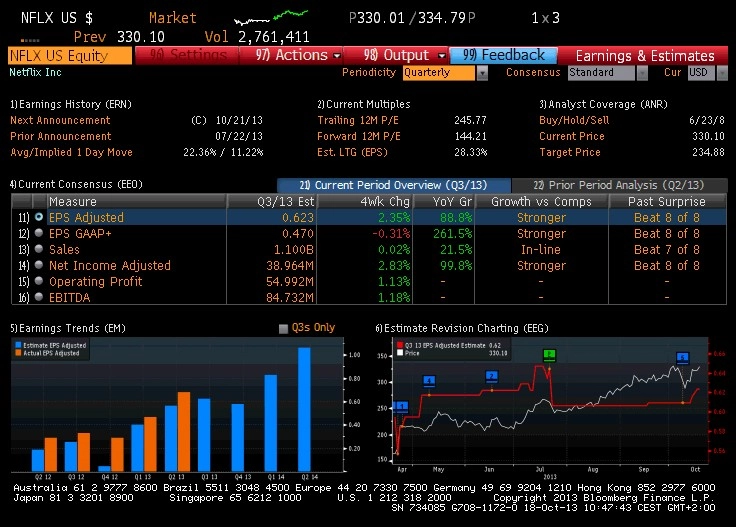Click the Q3/13 Est column header
The height and width of the screenshot is (527, 736).
[272, 201]
